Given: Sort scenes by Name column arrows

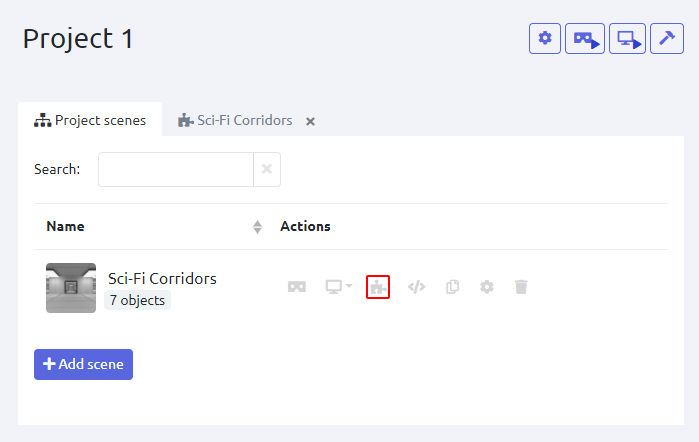Looking at the screenshot, I should 257,227.
